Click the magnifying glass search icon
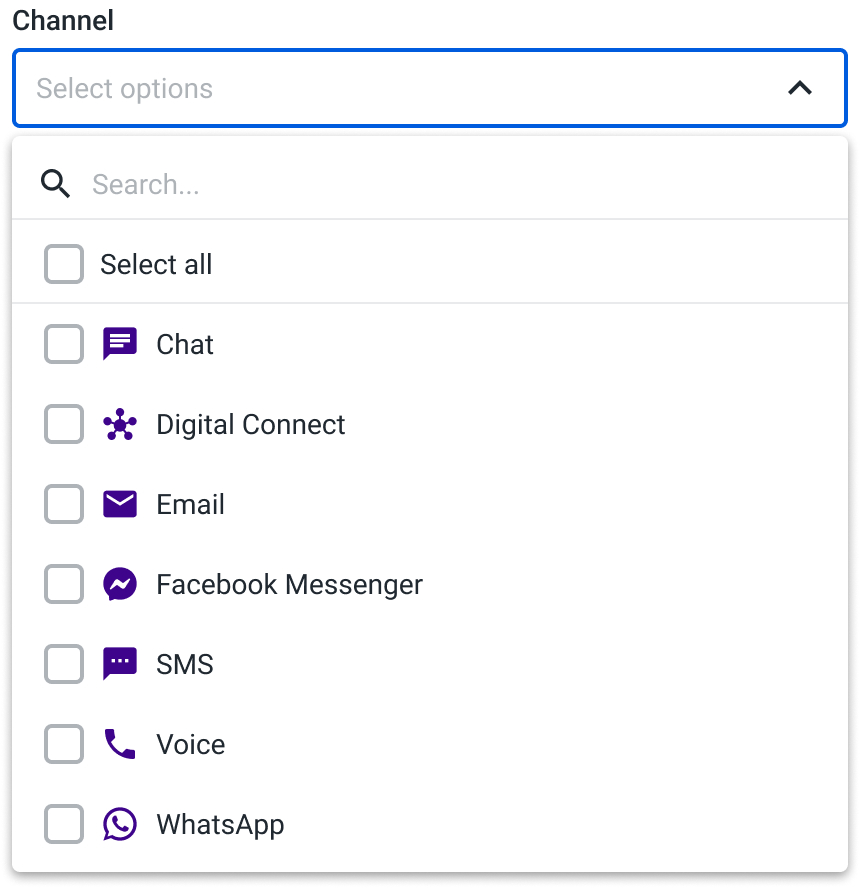The height and width of the screenshot is (888, 860). 55,184
